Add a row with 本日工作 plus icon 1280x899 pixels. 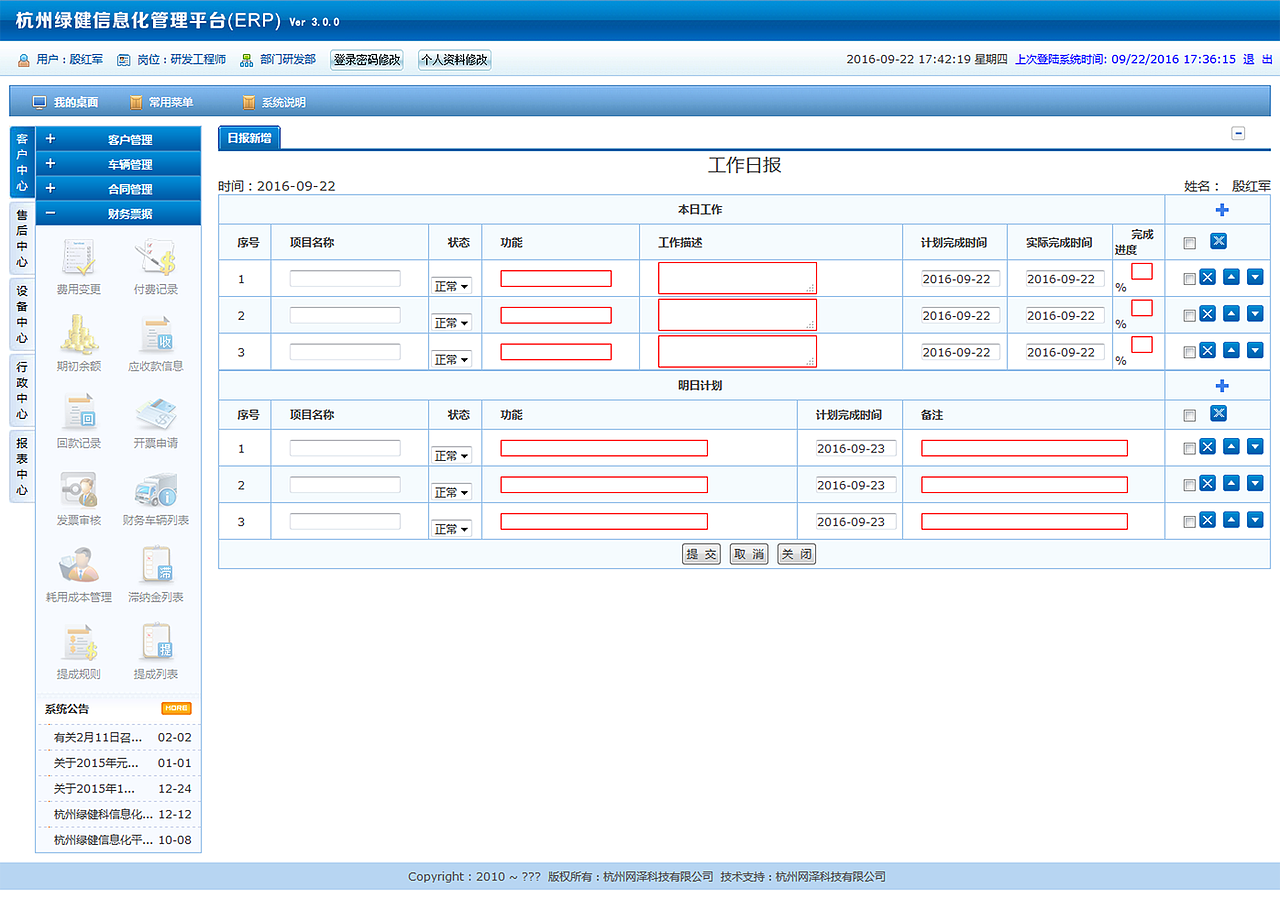[x=1221, y=210]
